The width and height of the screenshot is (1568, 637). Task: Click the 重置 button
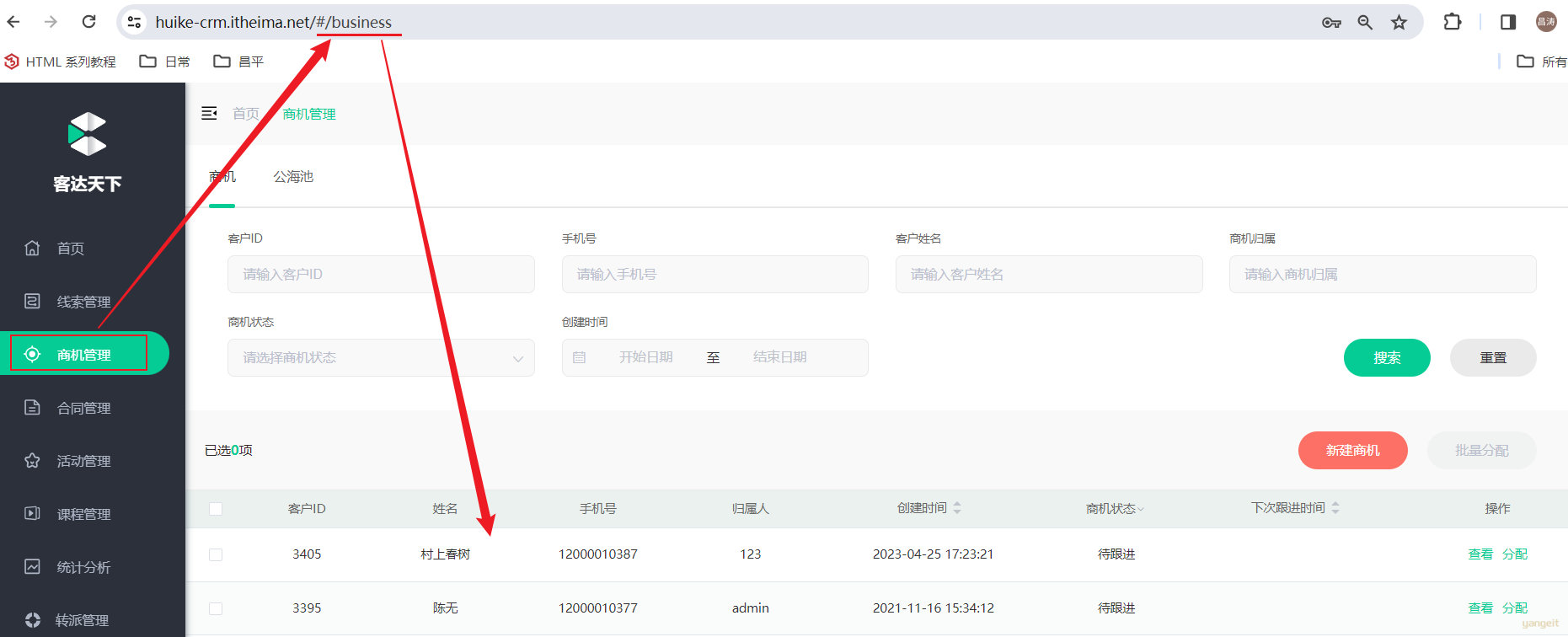coord(1493,357)
